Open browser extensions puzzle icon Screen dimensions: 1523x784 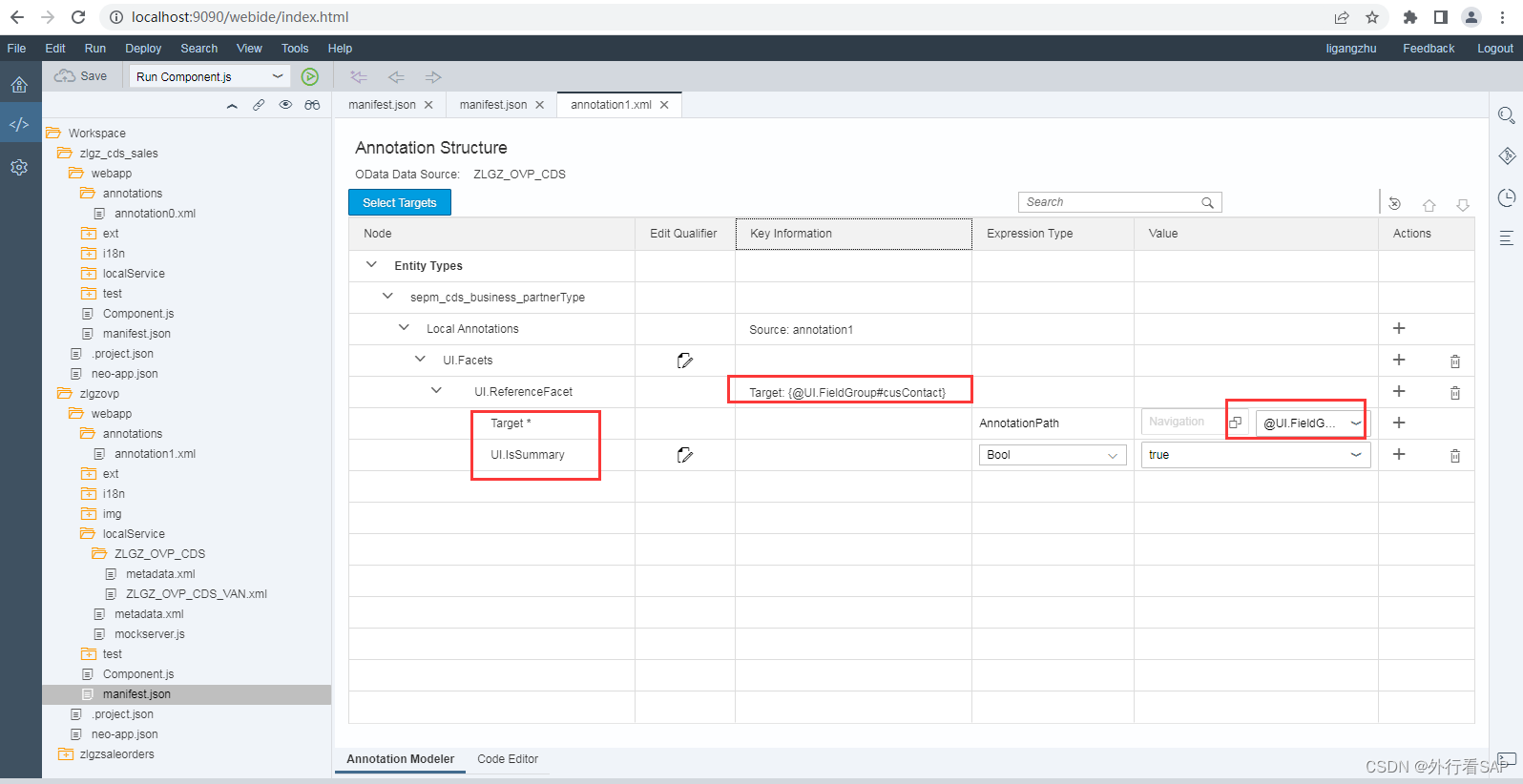tap(1410, 17)
